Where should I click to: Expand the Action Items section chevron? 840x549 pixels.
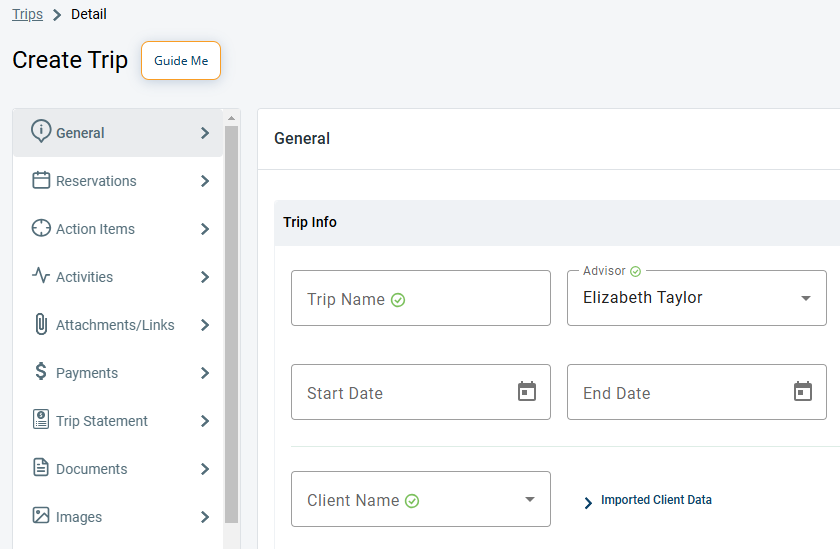click(x=205, y=229)
